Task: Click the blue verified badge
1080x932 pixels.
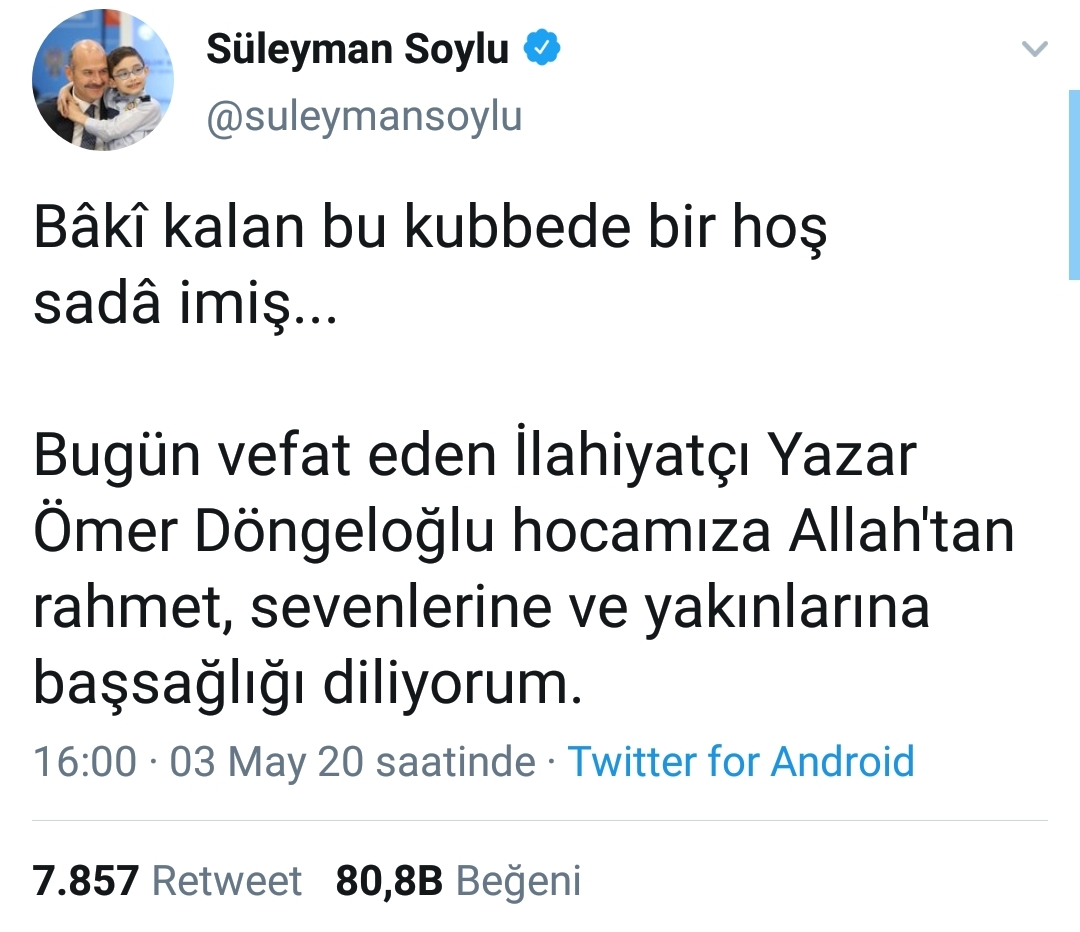Action: [x=543, y=49]
